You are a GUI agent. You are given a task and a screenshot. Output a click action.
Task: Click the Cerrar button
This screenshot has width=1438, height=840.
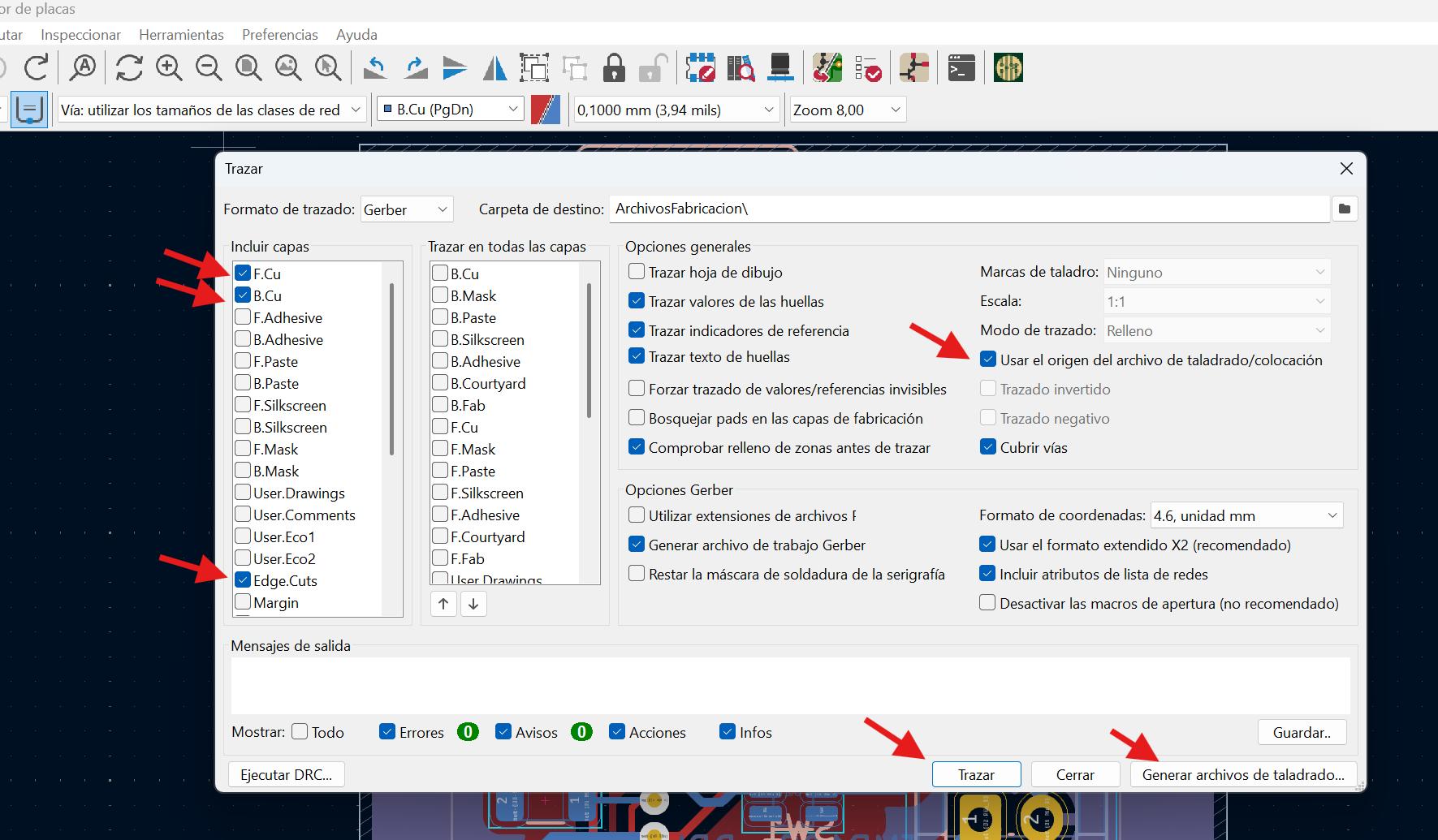pos(1075,774)
